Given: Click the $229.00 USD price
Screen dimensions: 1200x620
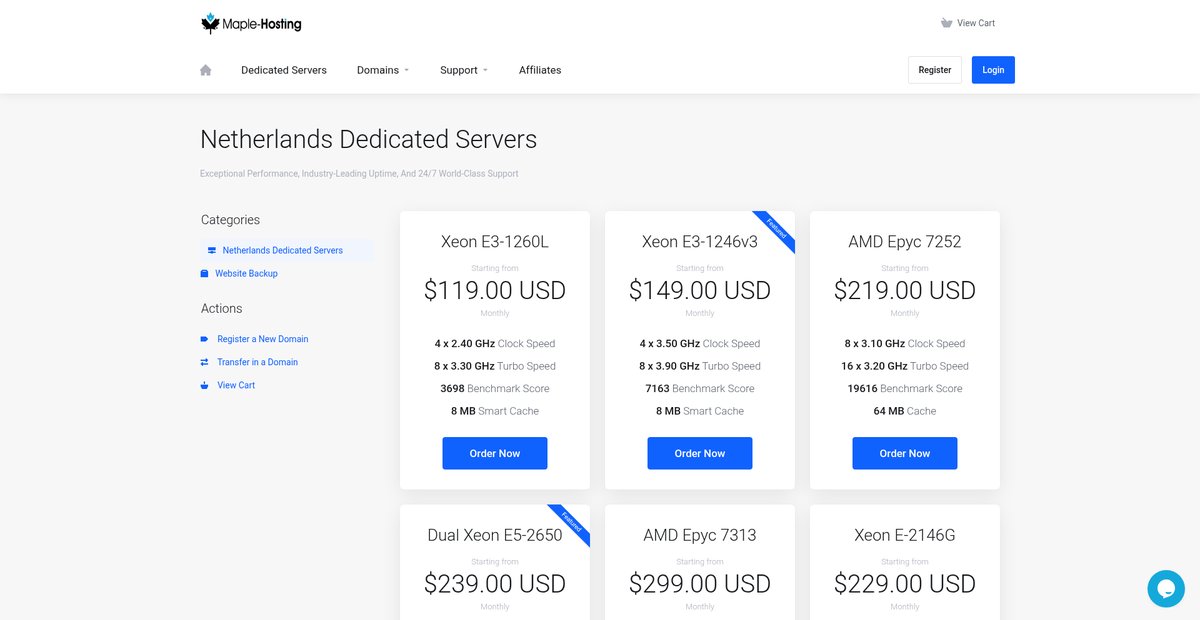Looking at the screenshot, I should point(905,584).
